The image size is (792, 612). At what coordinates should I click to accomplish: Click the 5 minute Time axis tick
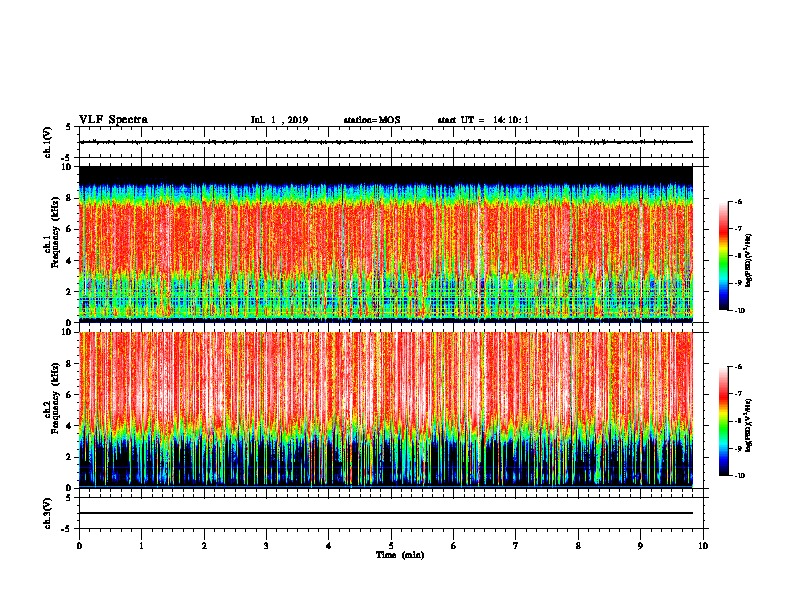pos(391,546)
